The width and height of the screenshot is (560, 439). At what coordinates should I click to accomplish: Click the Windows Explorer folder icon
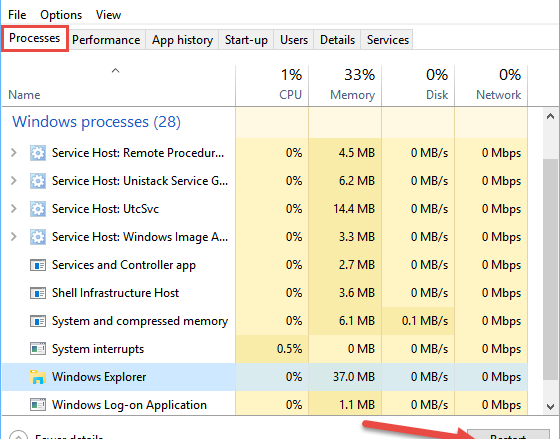(38, 377)
